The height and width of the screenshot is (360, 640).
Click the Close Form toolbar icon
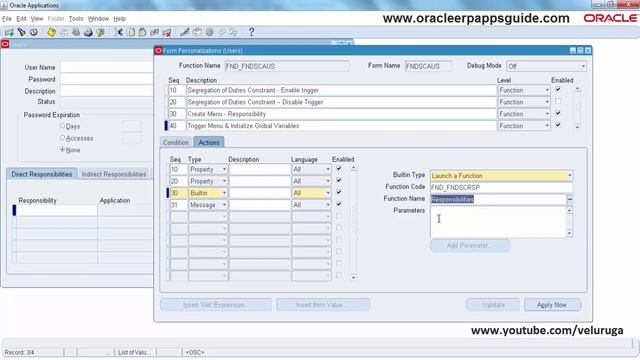(100, 32)
